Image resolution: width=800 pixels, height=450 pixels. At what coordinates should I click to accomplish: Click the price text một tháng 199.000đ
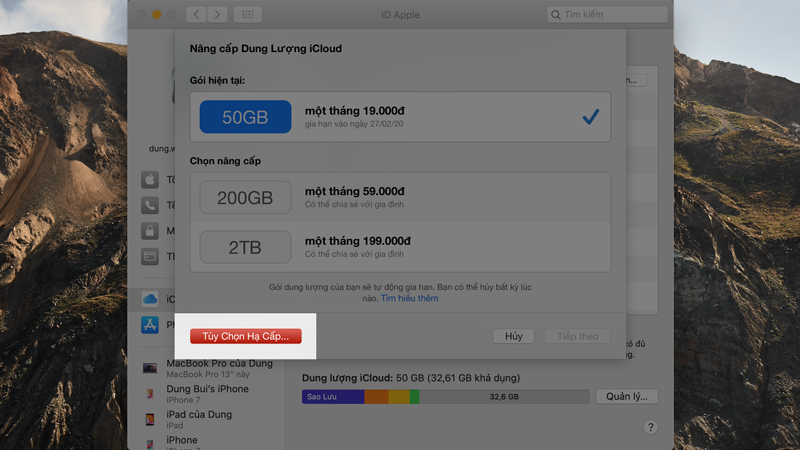[x=358, y=241]
